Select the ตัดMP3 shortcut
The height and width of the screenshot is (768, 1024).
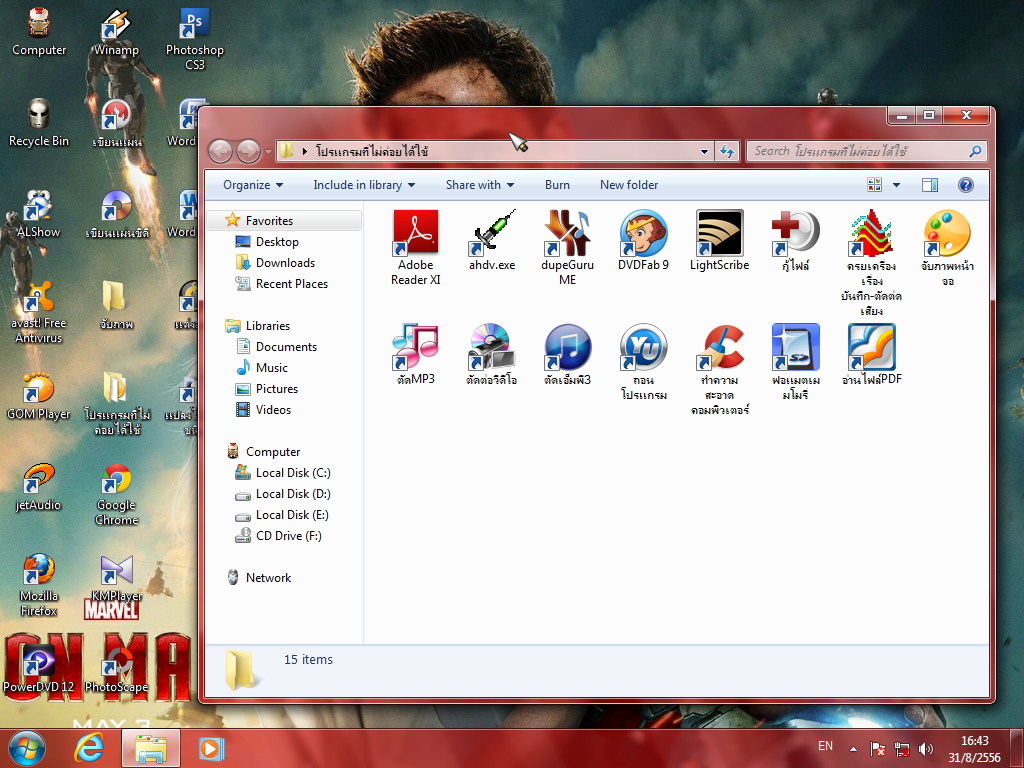tap(416, 355)
